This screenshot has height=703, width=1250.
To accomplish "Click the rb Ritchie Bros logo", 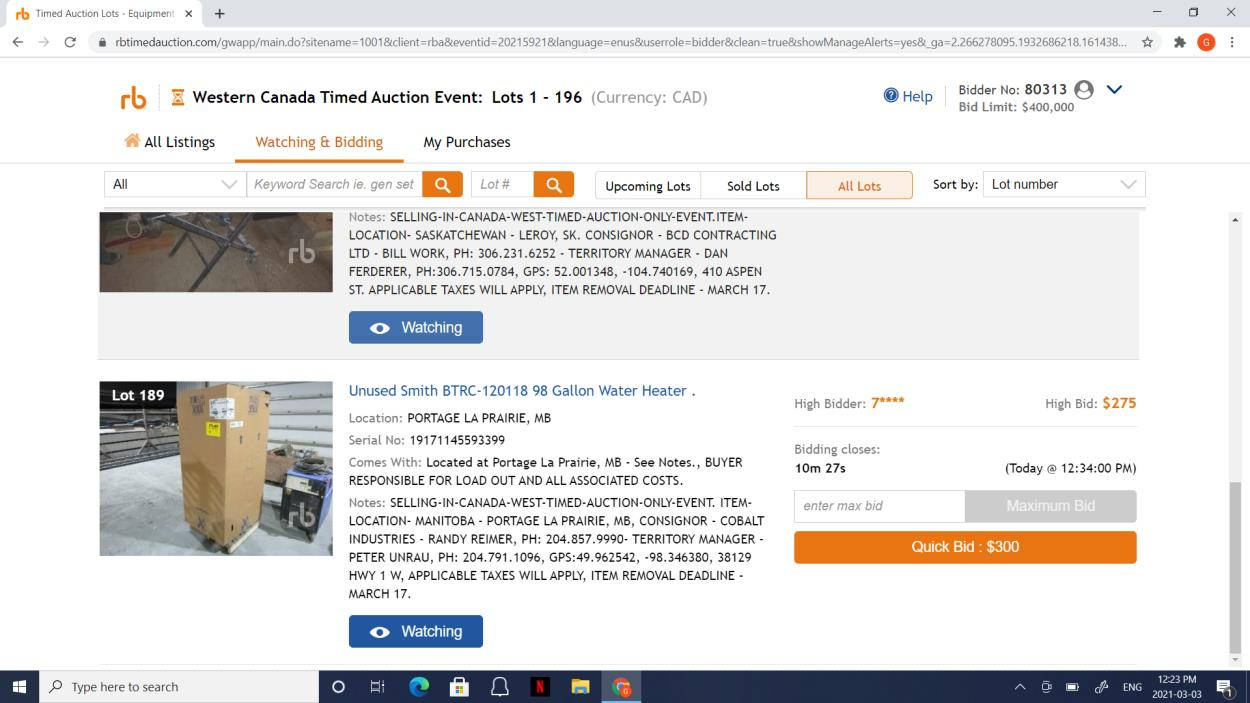I will coord(133,98).
